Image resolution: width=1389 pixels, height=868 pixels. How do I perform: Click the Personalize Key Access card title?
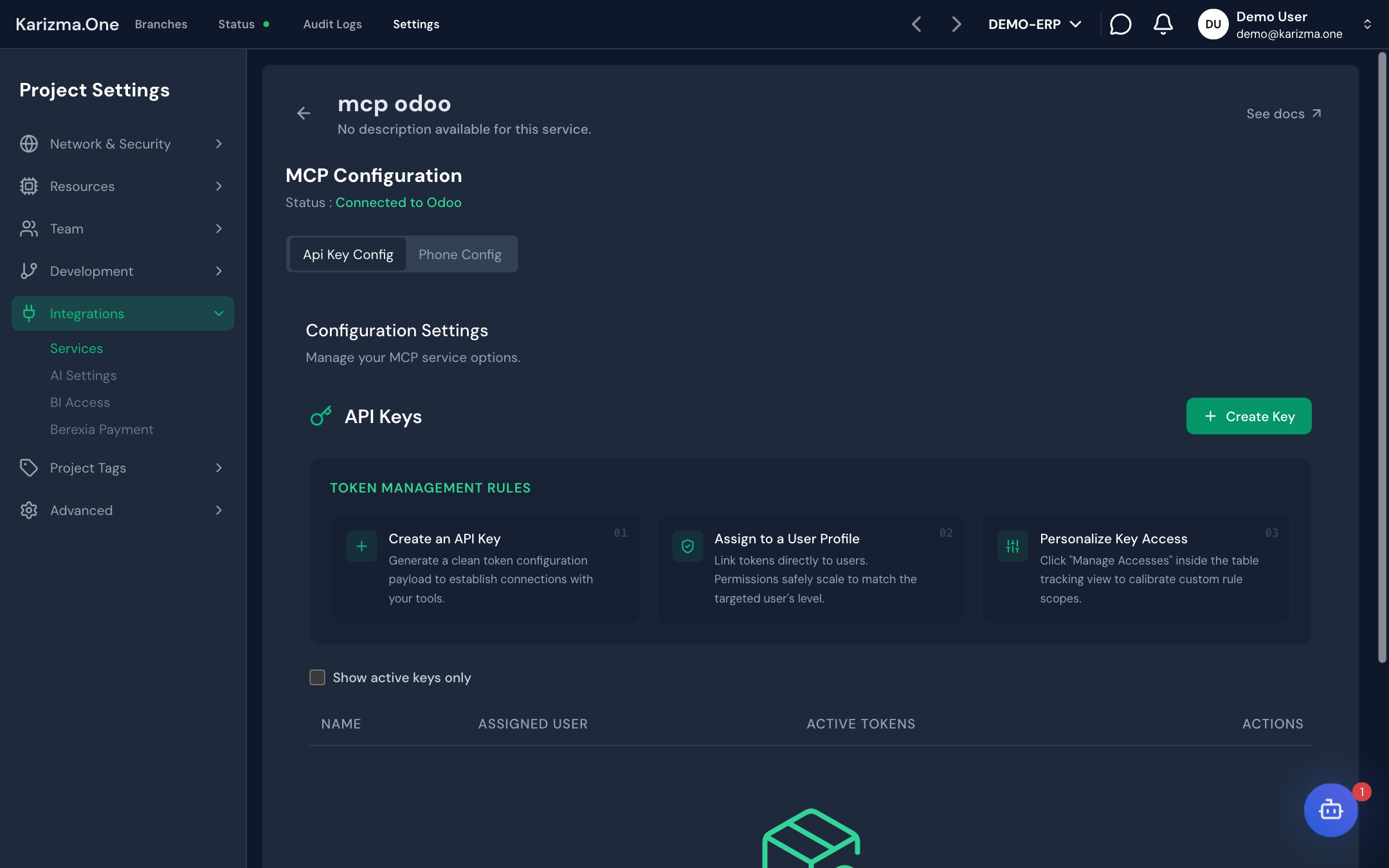[1113, 539]
